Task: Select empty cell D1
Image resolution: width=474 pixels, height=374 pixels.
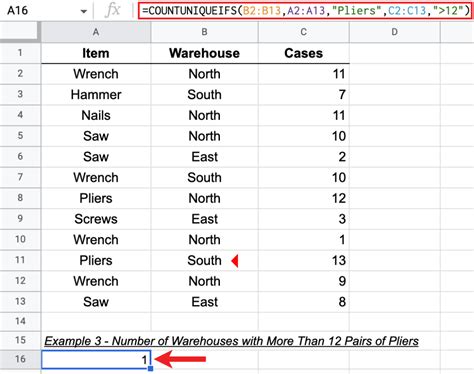Action: 395,53
